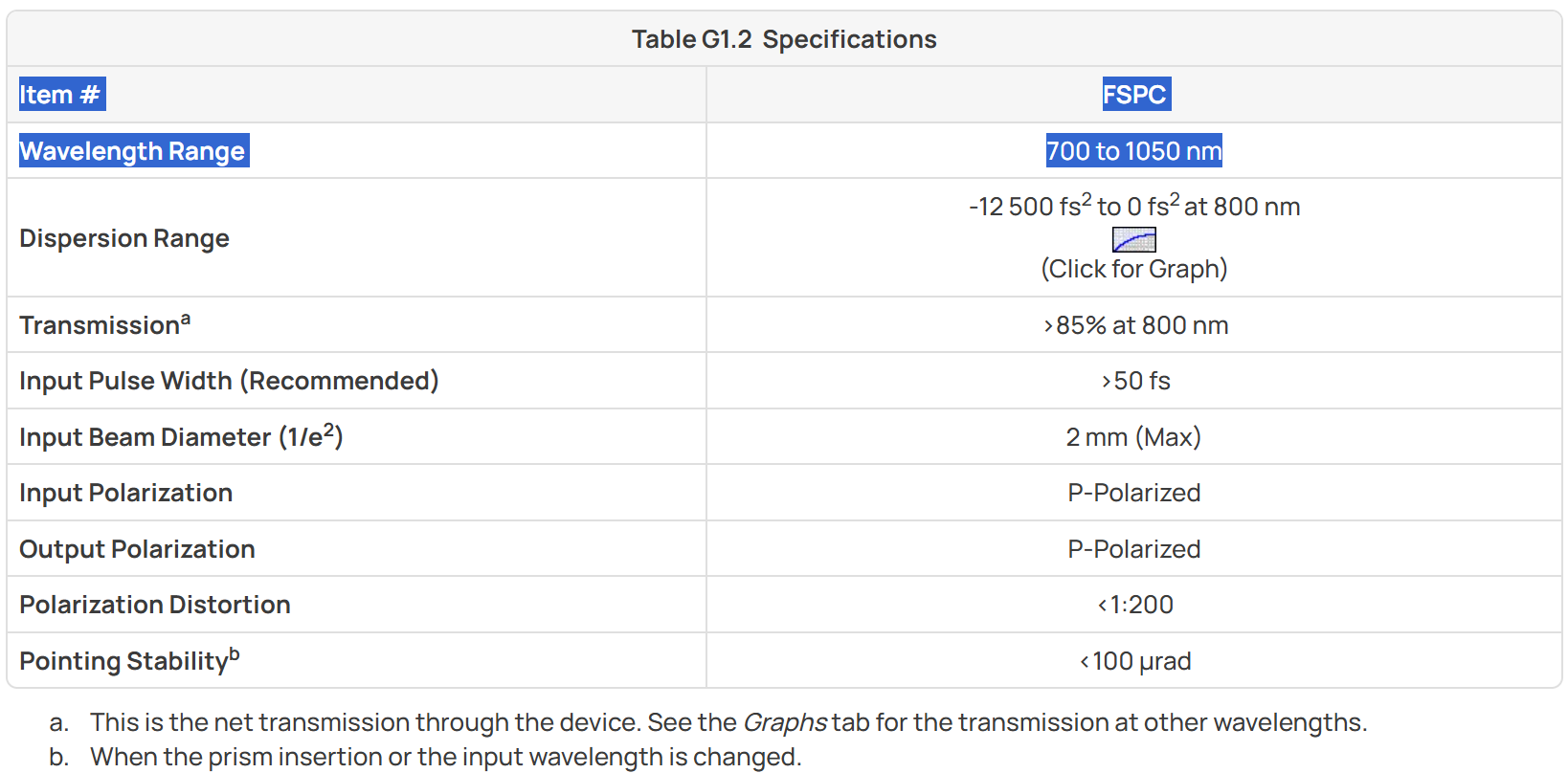This screenshot has width=1568, height=773.
Task: Click the italic 'Graphs' tab reference in footnote
Action: tap(785, 722)
